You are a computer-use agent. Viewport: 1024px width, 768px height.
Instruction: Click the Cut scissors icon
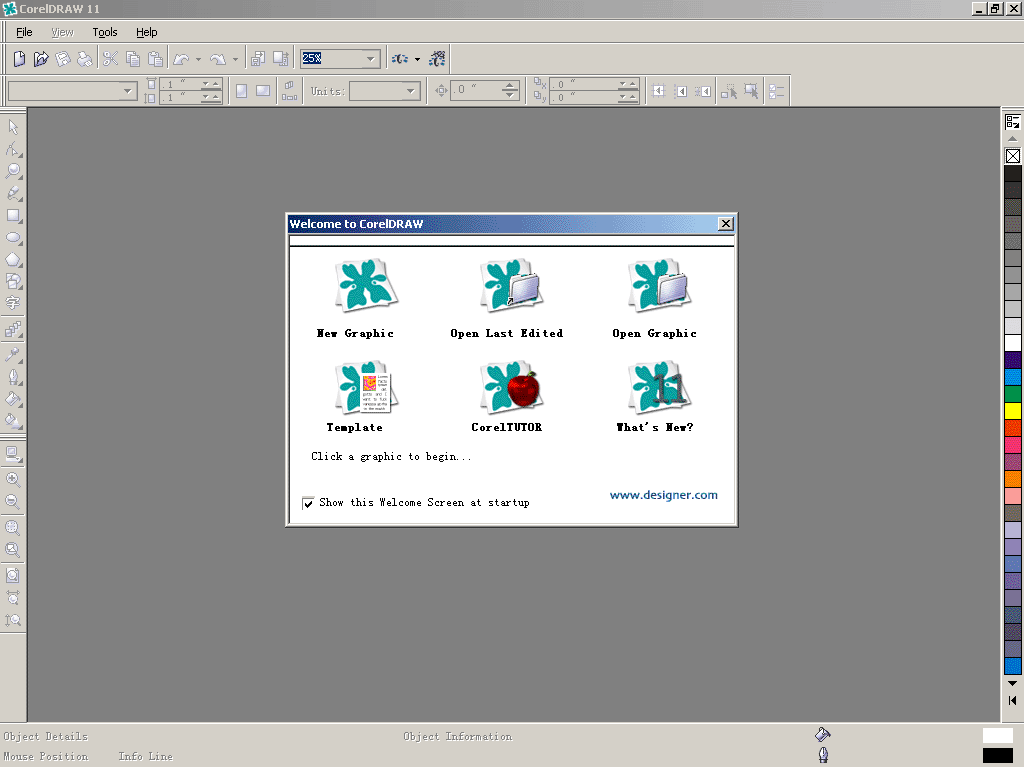point(110,59)
